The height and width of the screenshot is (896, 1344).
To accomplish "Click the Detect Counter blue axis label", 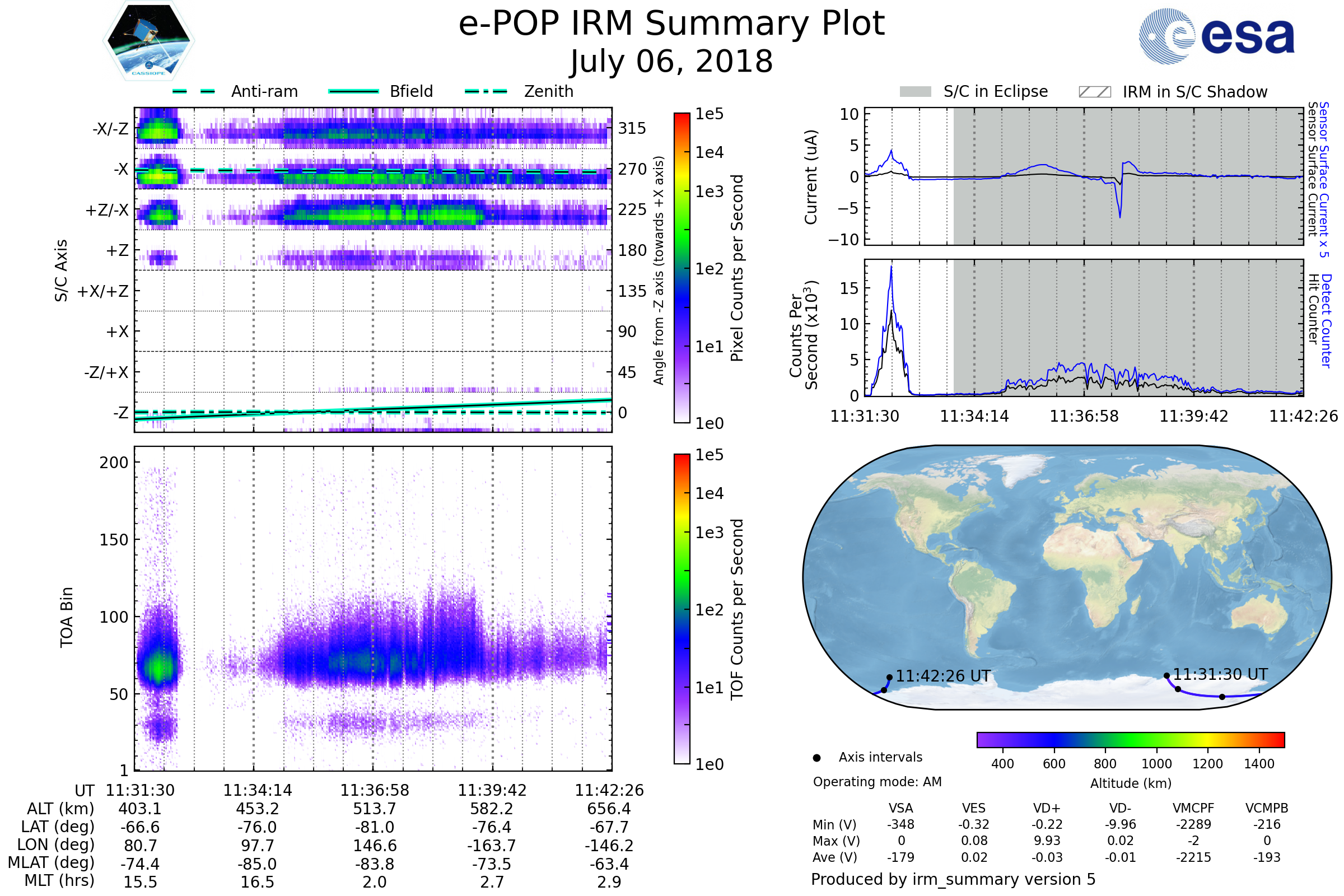I will (1326, 320).
